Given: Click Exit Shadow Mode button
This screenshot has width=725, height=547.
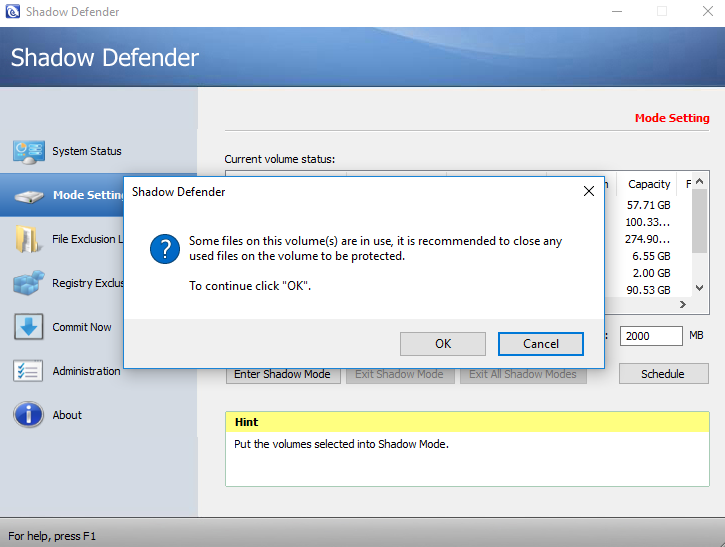Looking at the screenshot, I should point(400,376).
